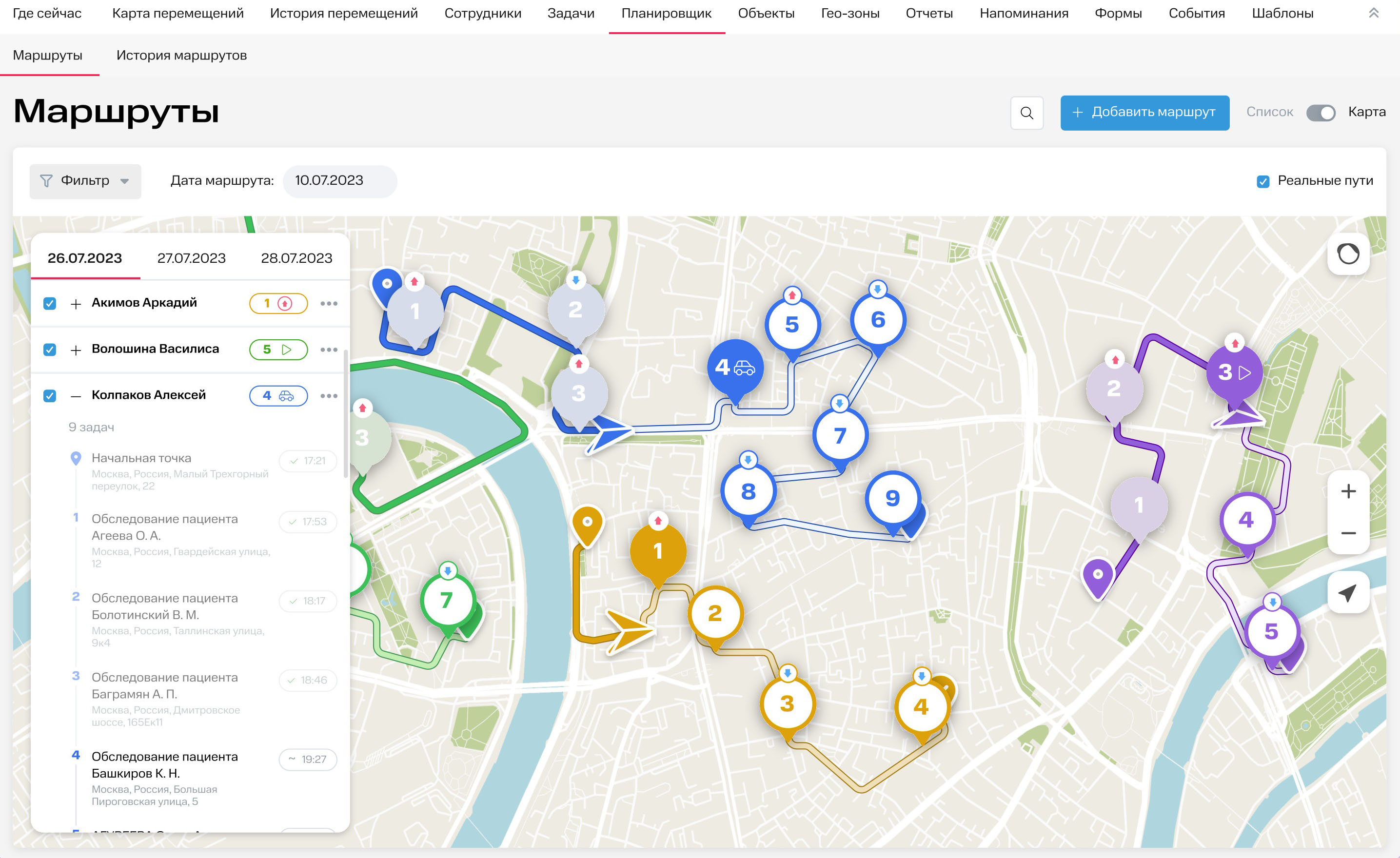1400x858 pixels.
Task: Select green map marker 7
Action: click(x=447, y=600)
